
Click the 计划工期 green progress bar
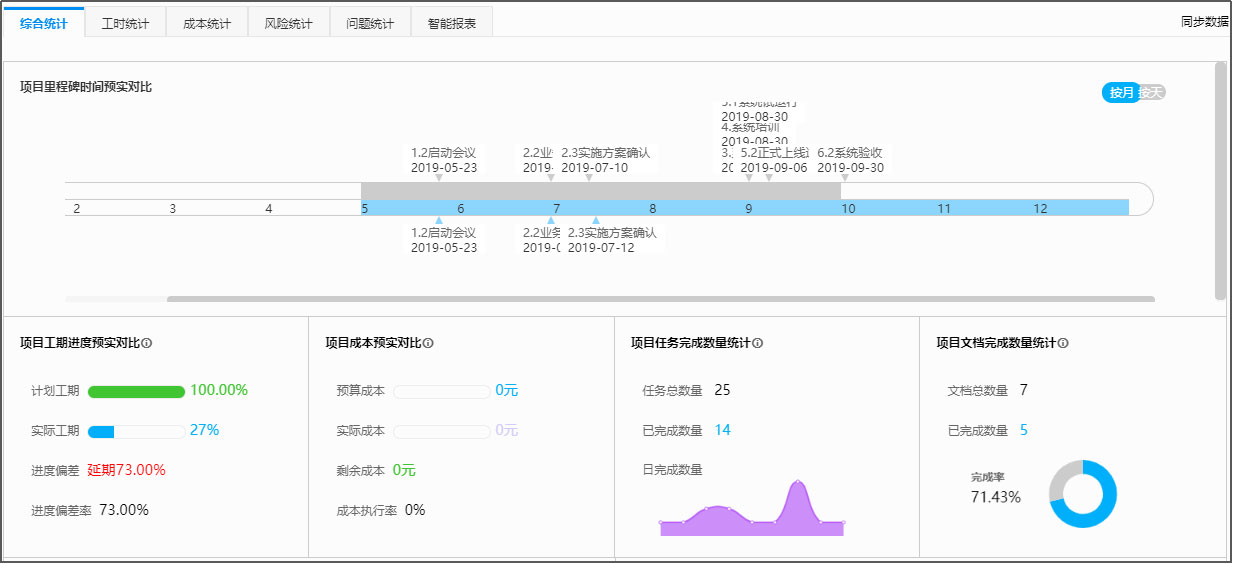(x=136, y=391)
